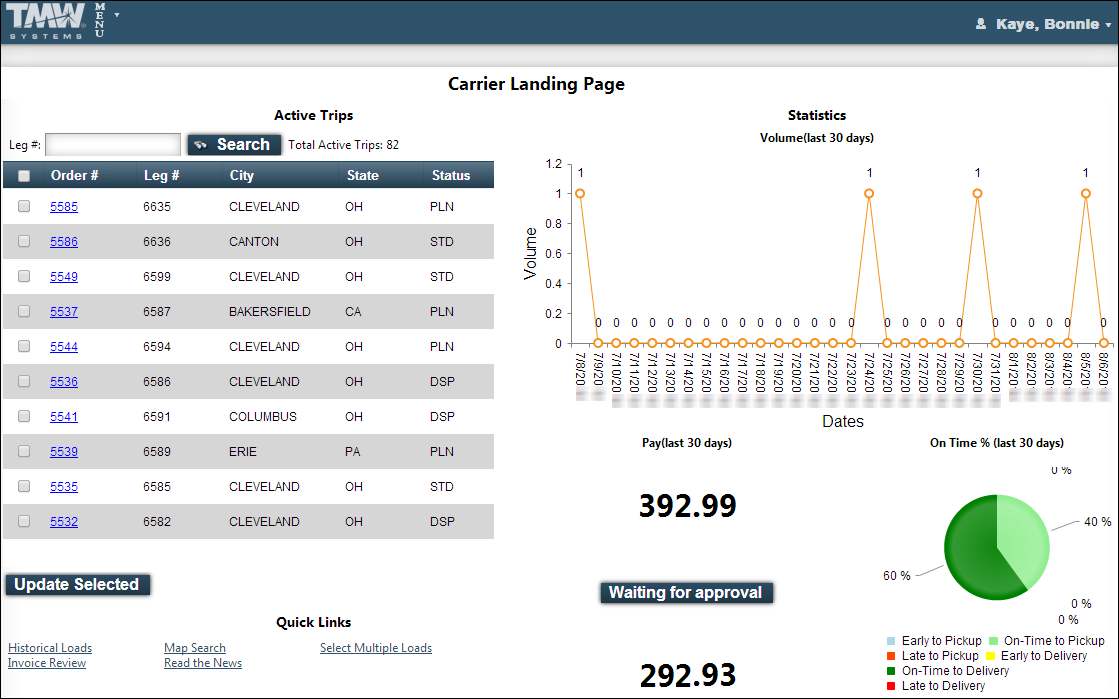Click the 292.93 pay amount
Screen dimensions: 1119x699
(687, 675)
